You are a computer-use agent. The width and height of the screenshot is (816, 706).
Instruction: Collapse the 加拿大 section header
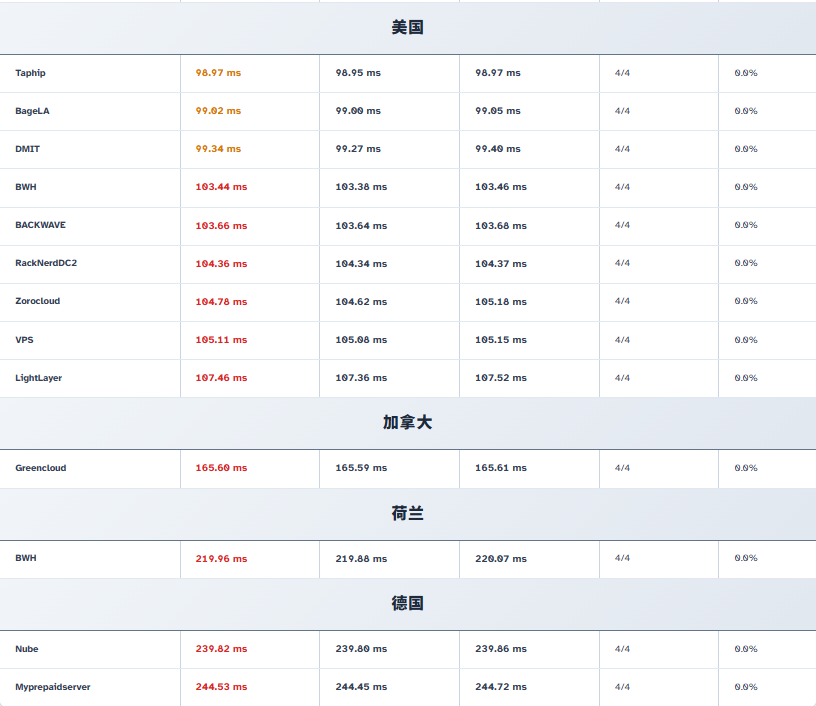[x=408, y=423]
